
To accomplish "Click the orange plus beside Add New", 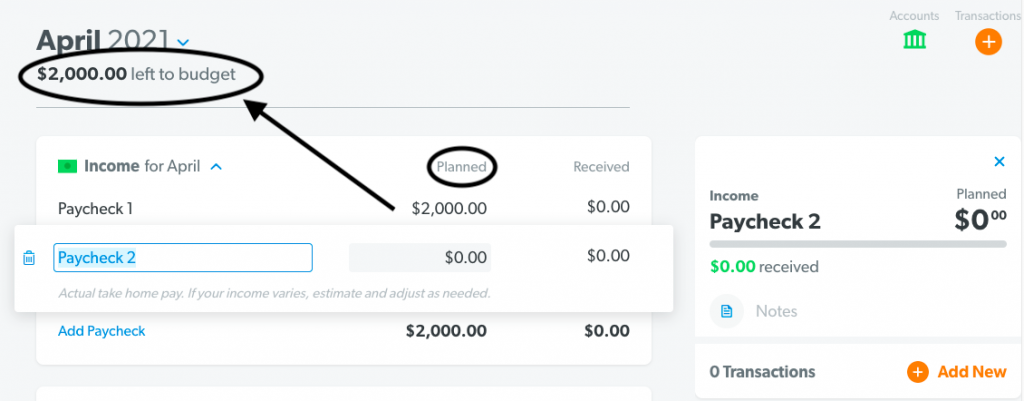I will (x=917, y=372).
